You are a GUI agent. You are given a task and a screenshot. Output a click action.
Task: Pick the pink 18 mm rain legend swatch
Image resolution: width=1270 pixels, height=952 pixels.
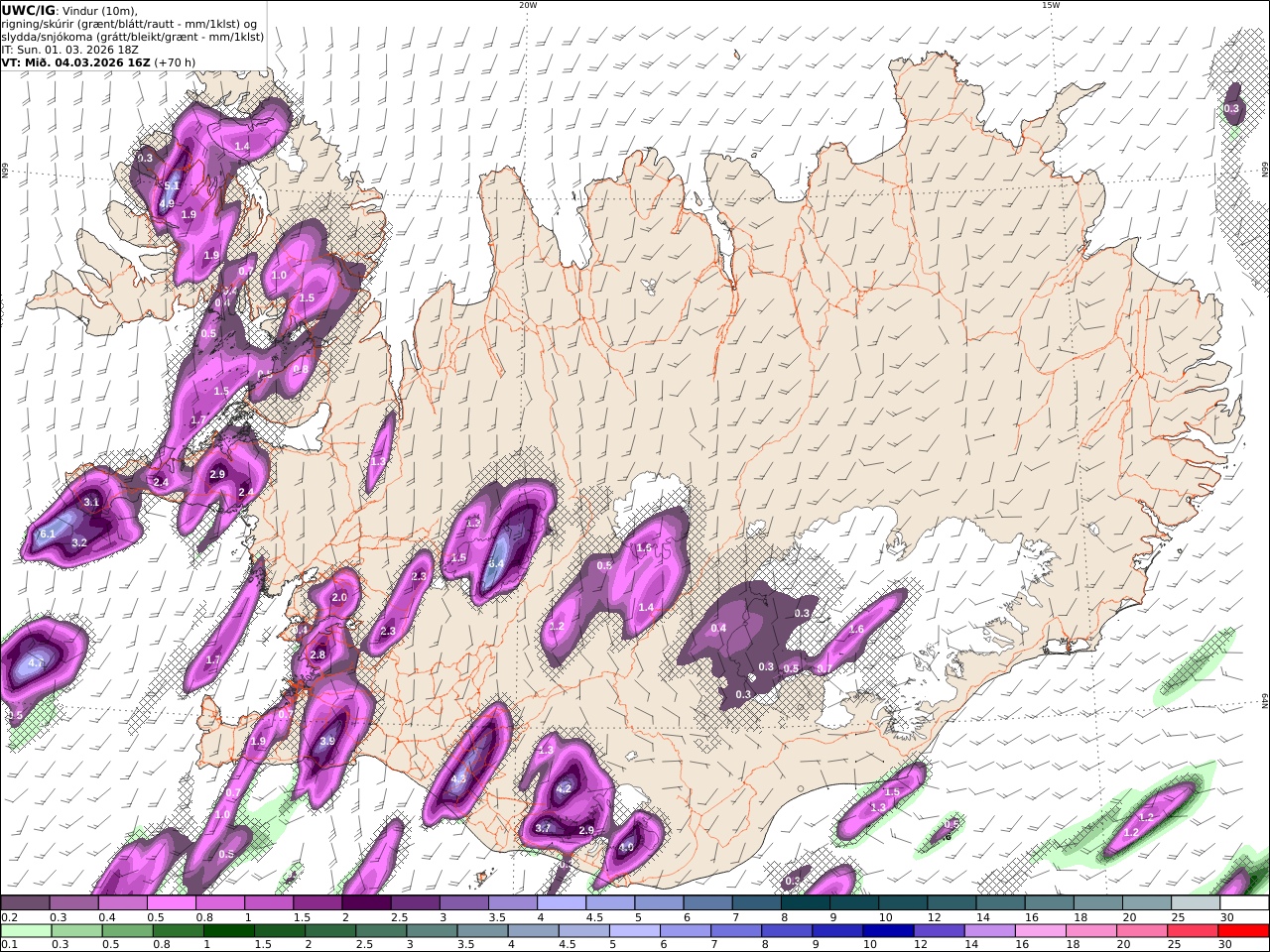1090,931
